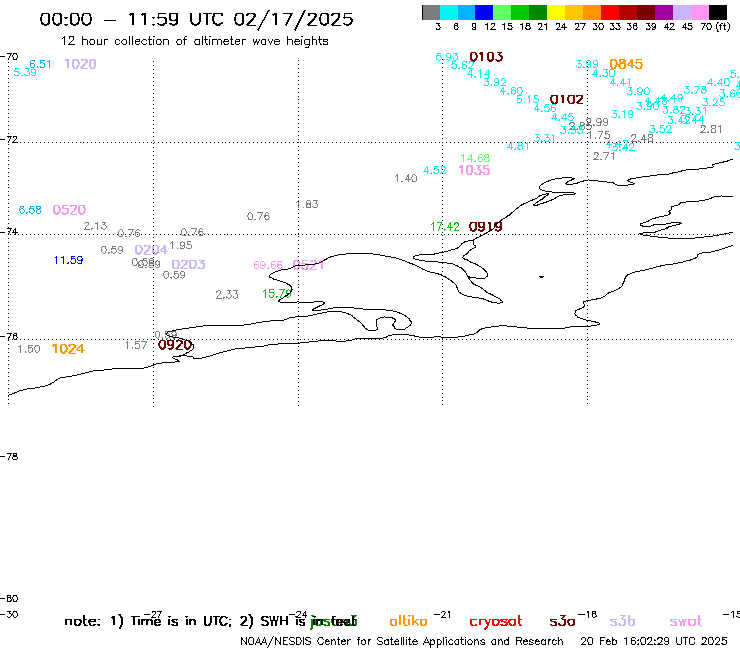Click the s3a pass time '0103'
The height and width of the screenshot is (650, 740).
[486, 57]
